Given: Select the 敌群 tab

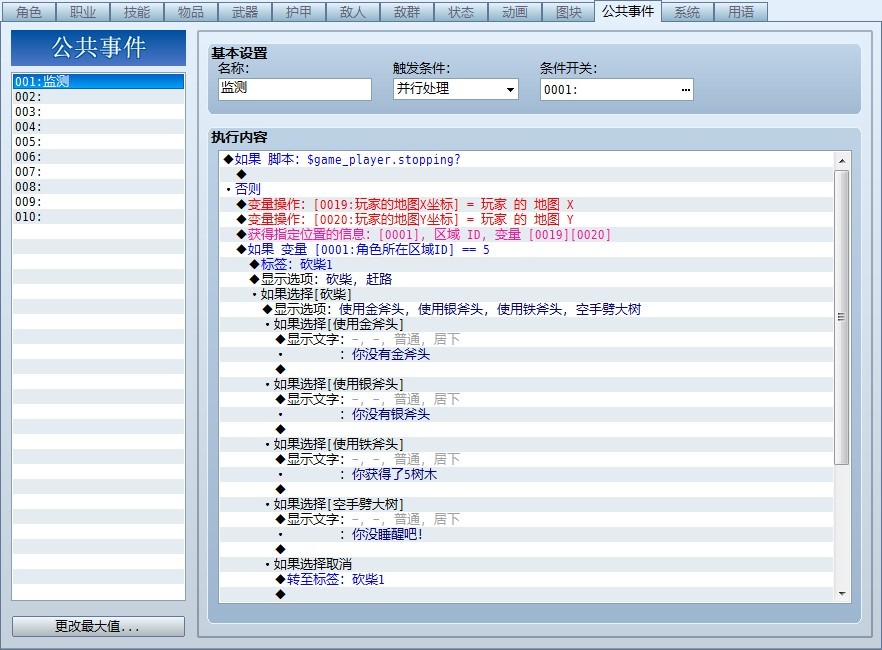Looking at the screenshot, I should click(407, 12).
